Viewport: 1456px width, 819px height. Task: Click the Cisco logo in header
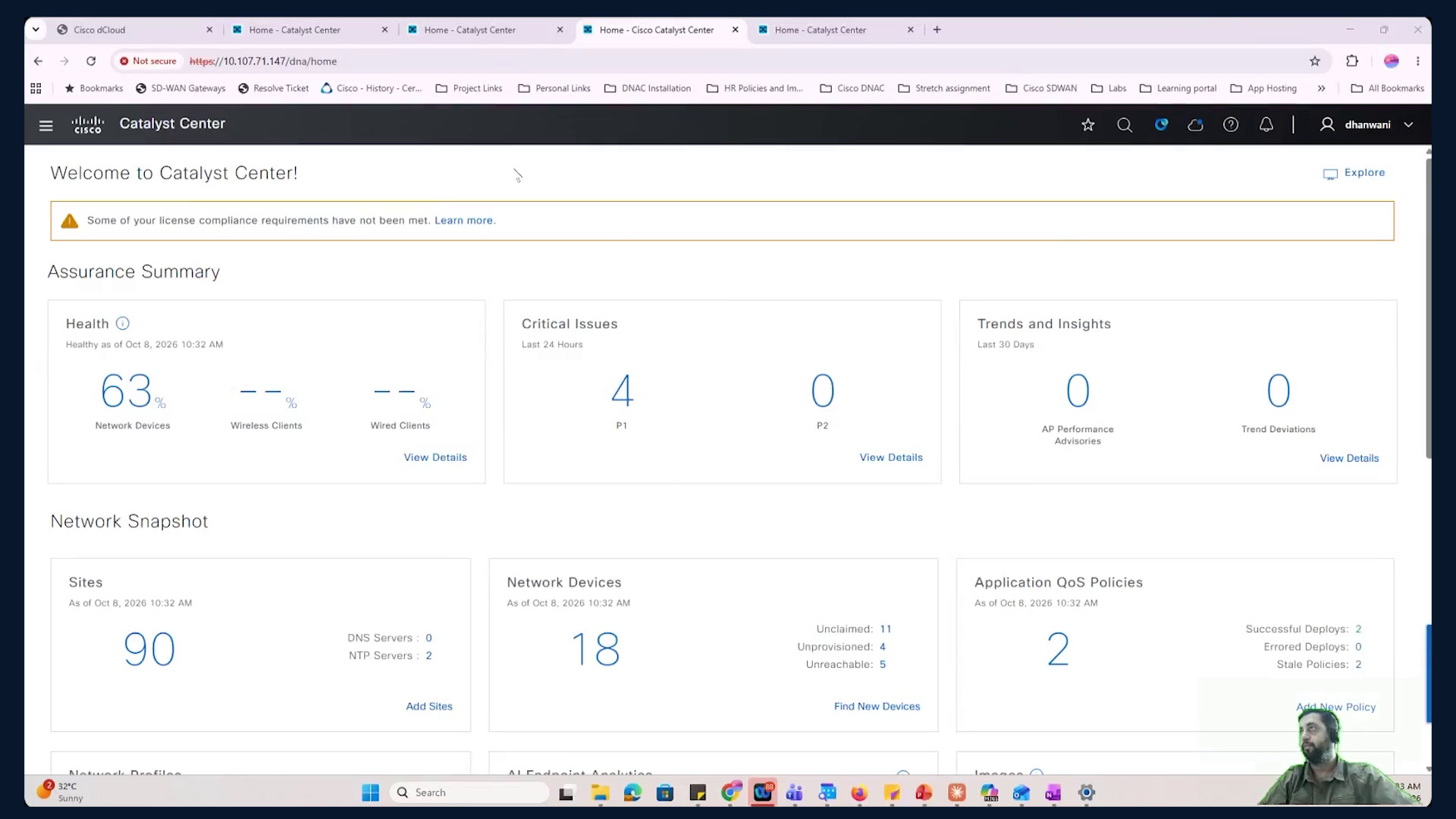click(88, 124)
